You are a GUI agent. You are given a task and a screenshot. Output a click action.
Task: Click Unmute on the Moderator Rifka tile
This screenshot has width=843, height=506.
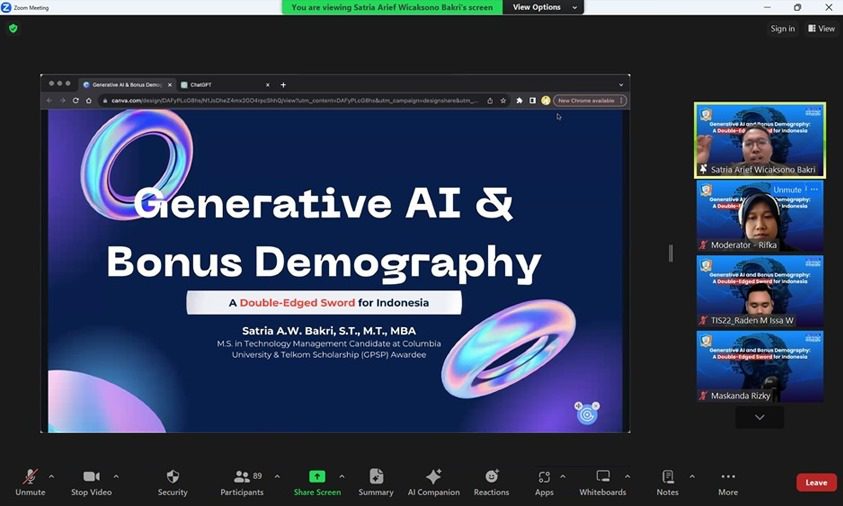pyautogui.click(x=787, y=190)
